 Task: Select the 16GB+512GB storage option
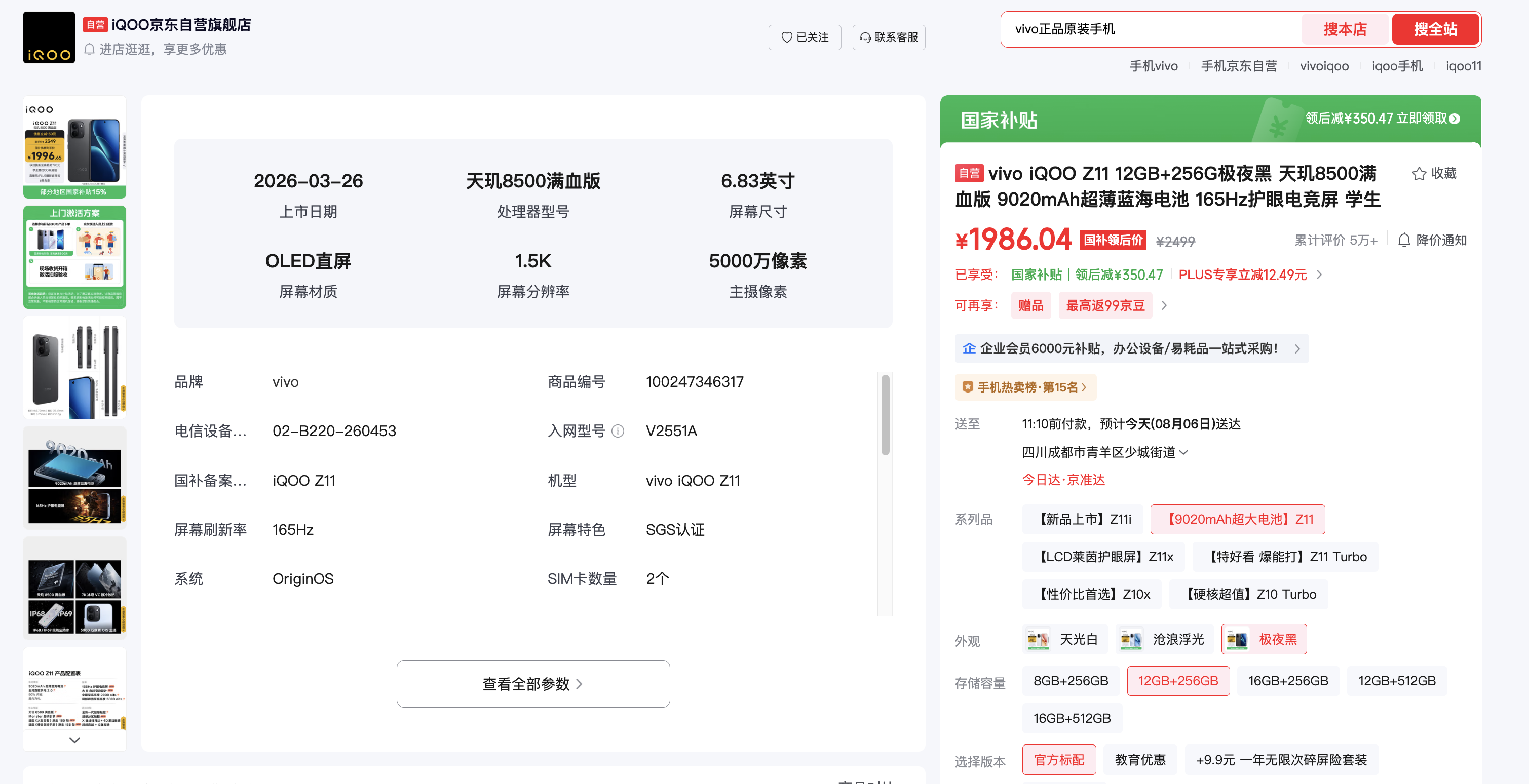coord(1072,718)
